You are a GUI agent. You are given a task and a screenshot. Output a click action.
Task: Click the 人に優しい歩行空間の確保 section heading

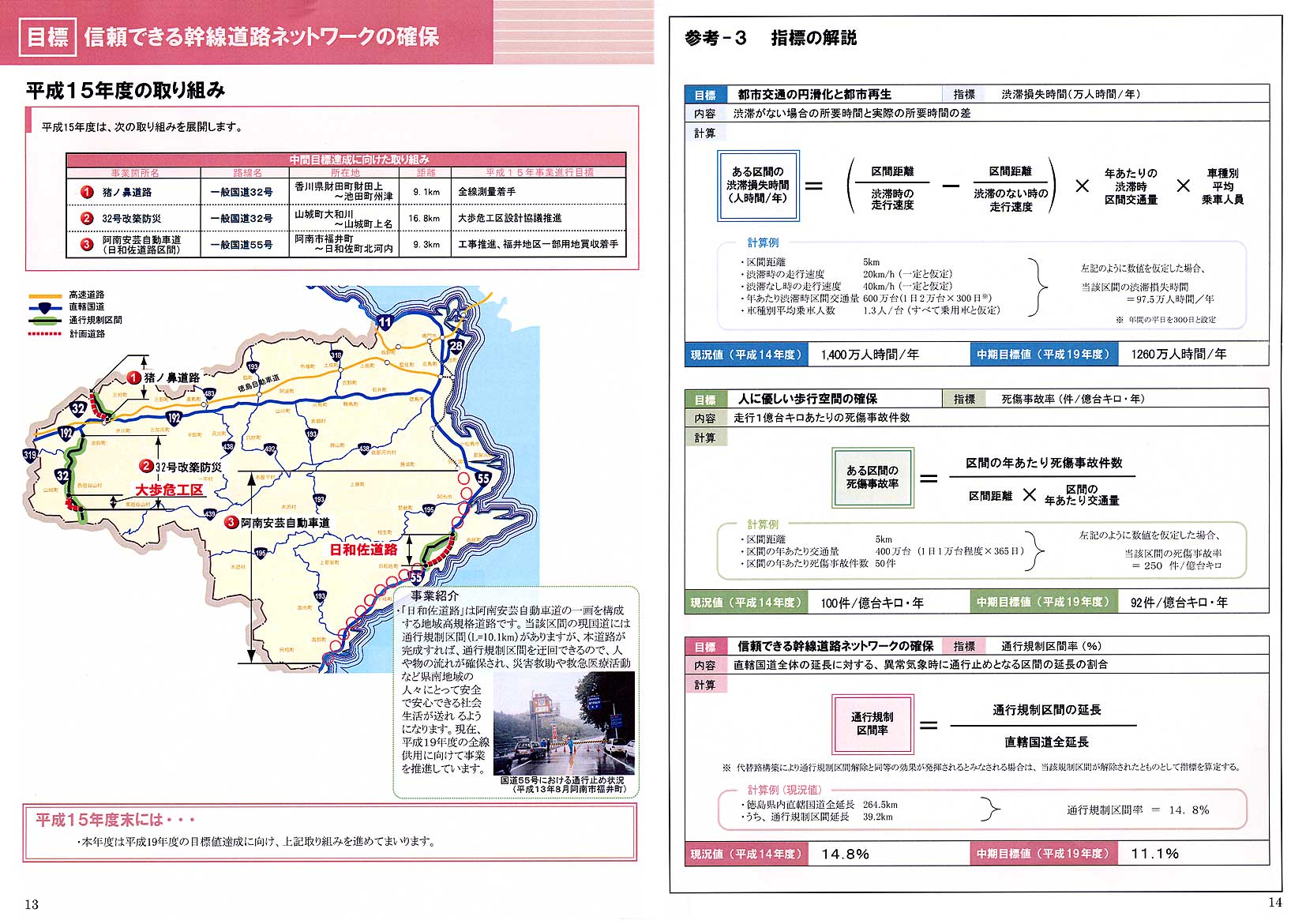[x=807, y=399]
